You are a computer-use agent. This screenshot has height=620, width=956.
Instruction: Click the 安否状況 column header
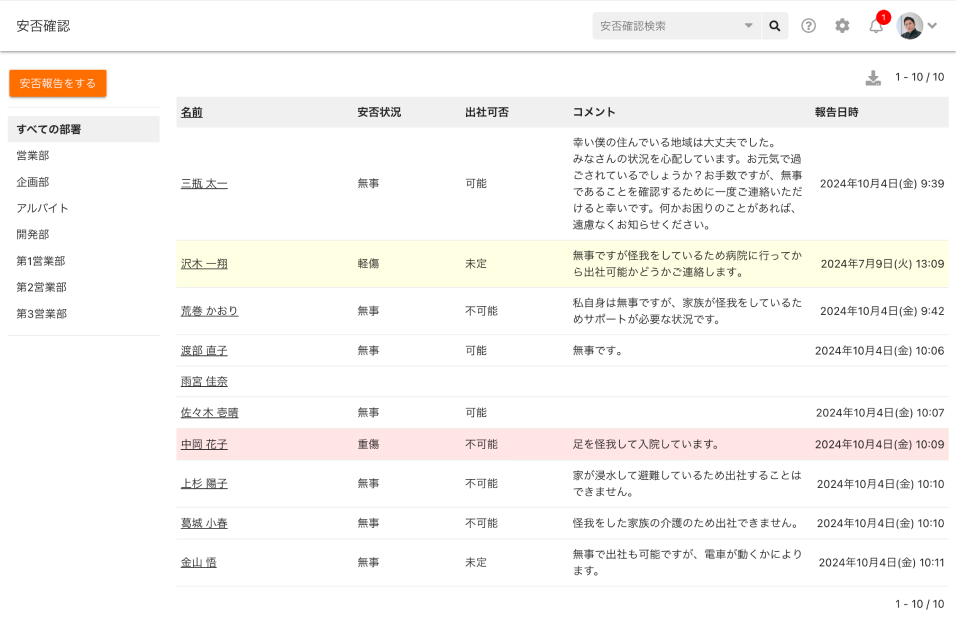pos(379,112)
